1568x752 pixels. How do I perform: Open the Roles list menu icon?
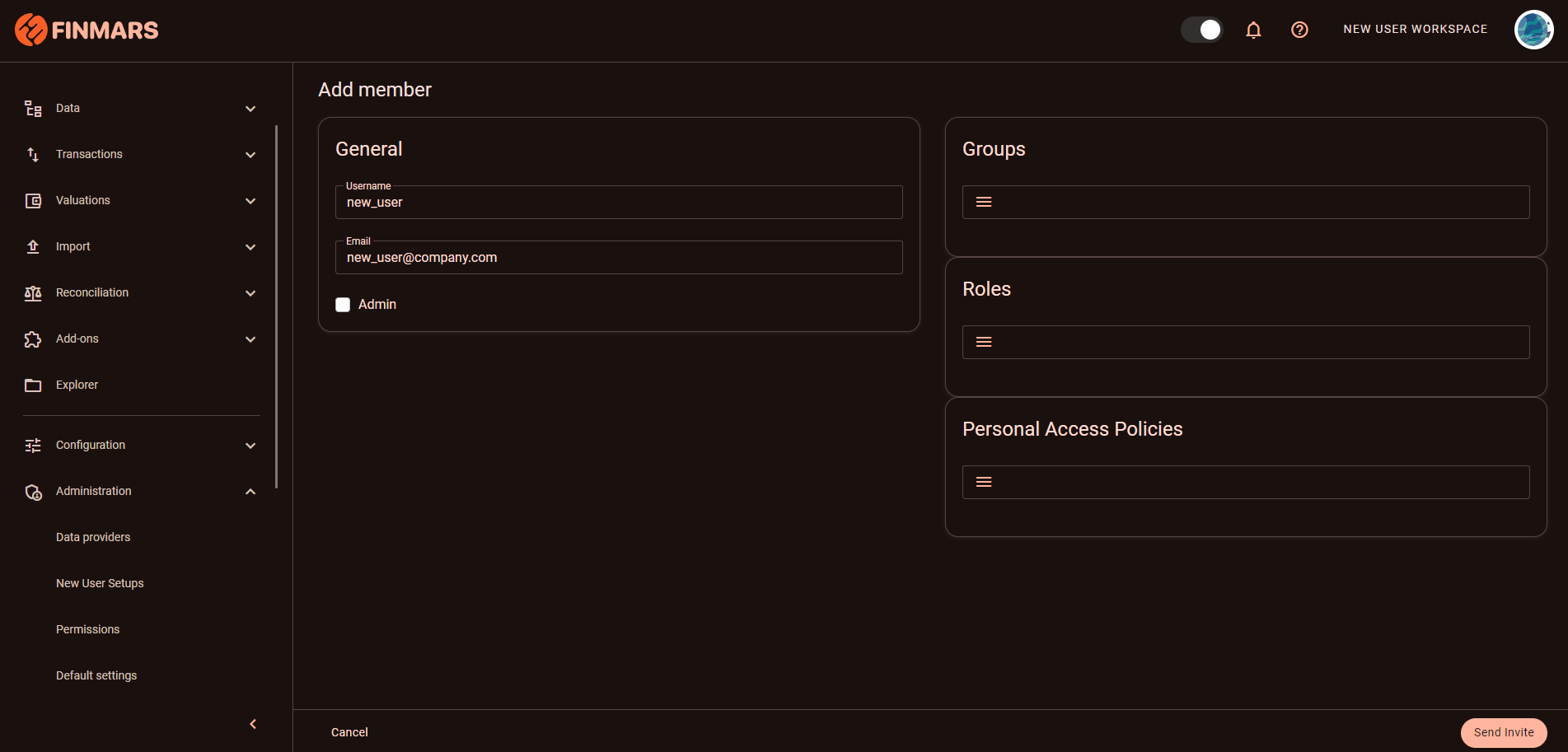point(984,342)
